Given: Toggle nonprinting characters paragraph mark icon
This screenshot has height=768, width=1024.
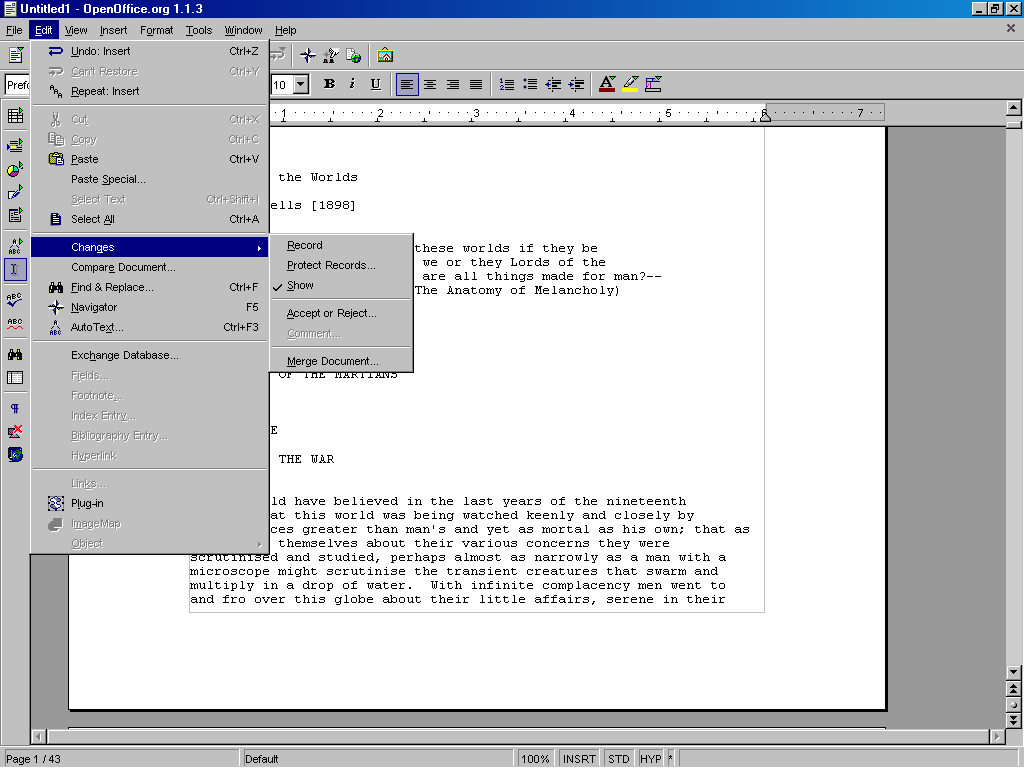Looking at the screenshot, I should coord(15,408).
